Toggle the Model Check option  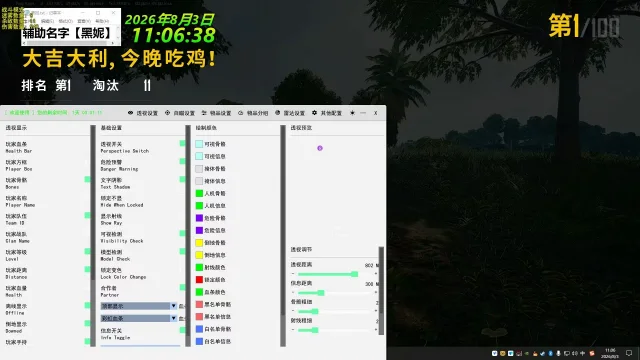point(182,251)
